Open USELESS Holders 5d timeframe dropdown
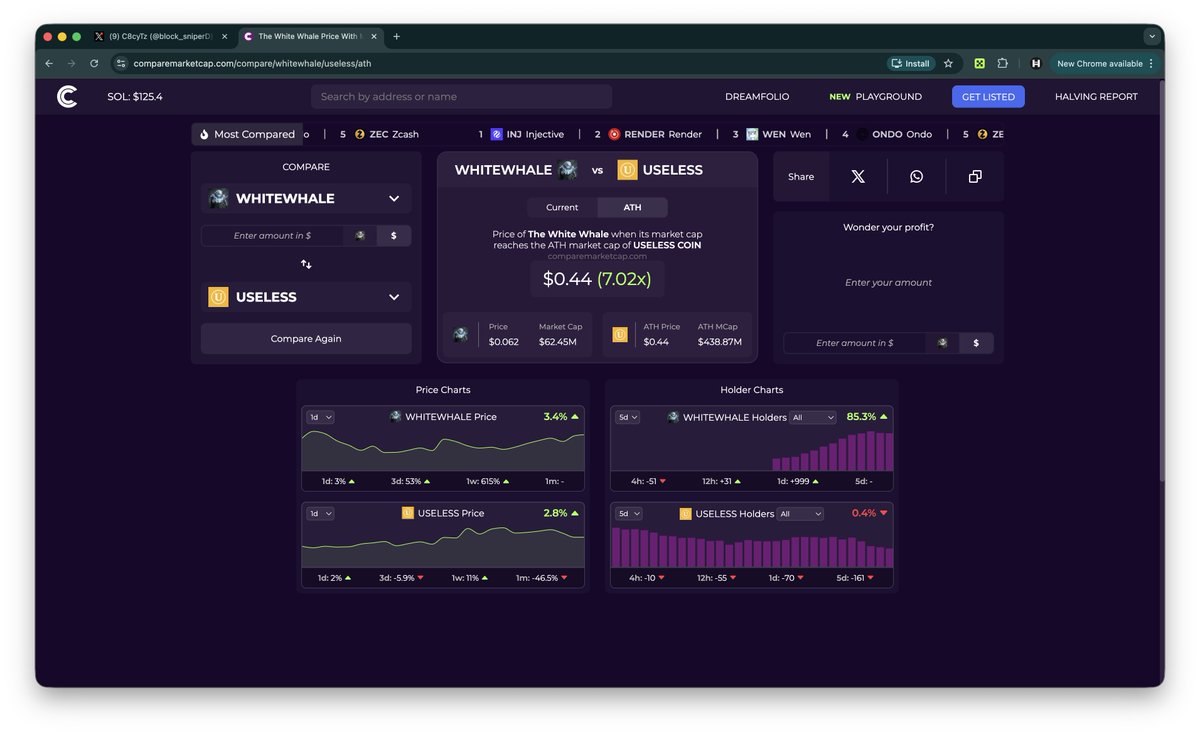1200x734 pixels. tap(628, 513)
